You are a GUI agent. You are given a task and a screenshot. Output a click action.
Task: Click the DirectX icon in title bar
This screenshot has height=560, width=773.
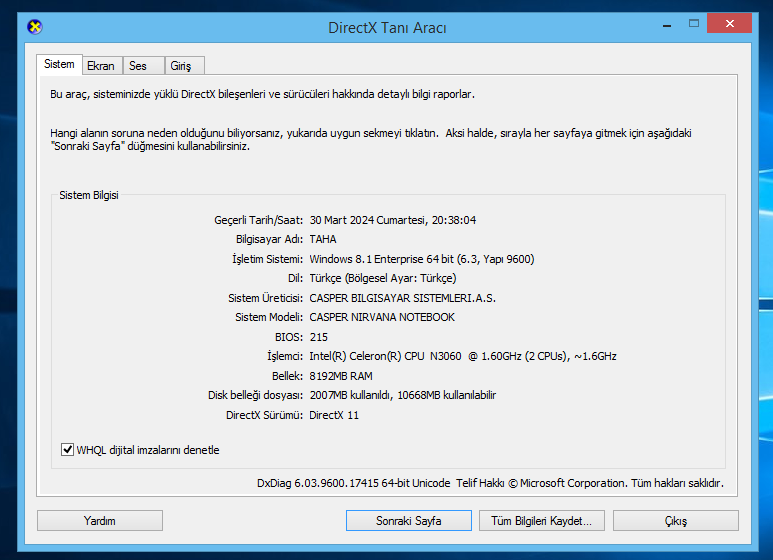tap(35, 27)
